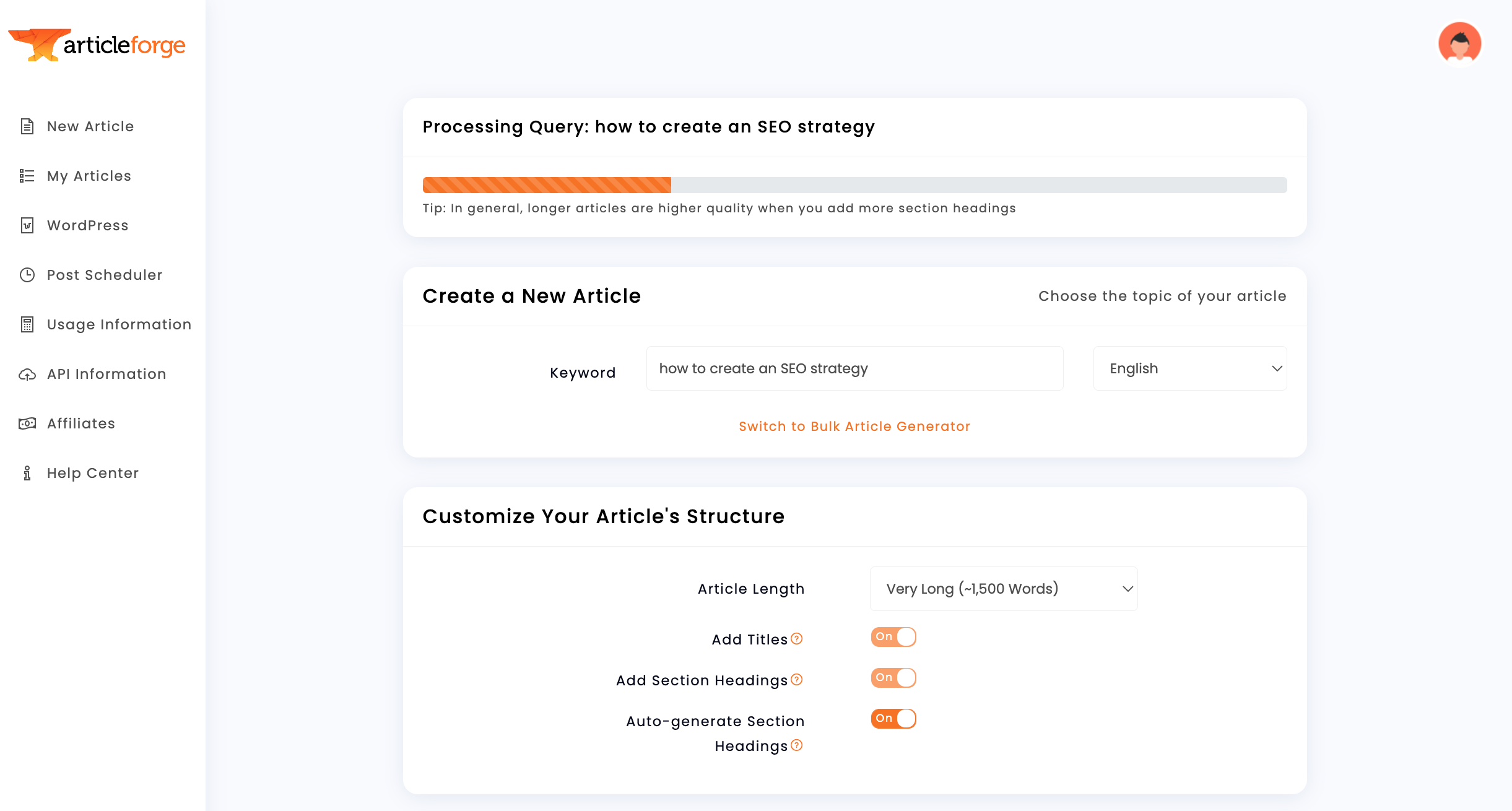Click the Add Titles help question mark
The height and width of the screenshot is (811, 1512).
(x=797, y=638)
